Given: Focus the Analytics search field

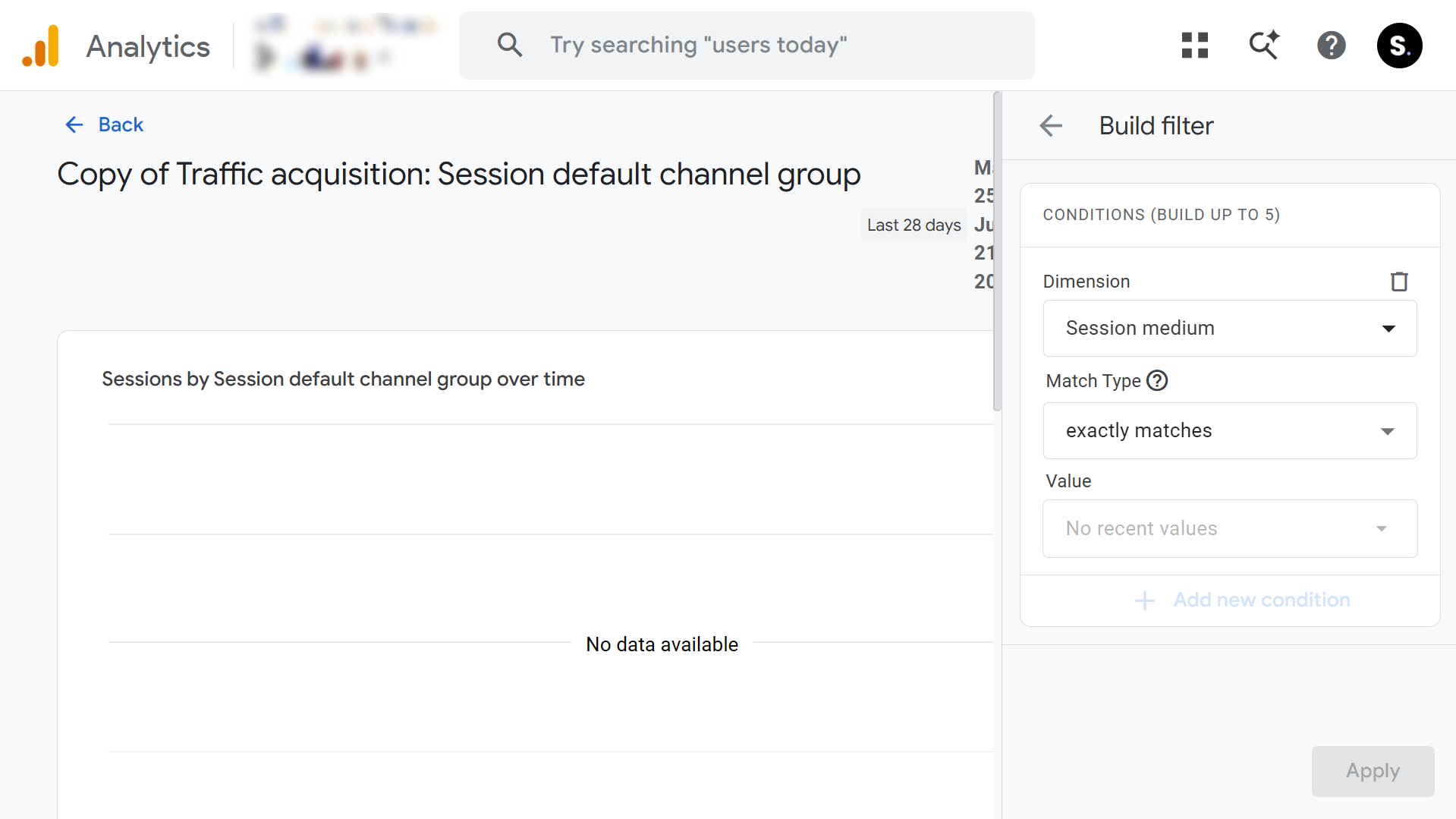Looking at the screenshot, I should (x=747, y=46).
